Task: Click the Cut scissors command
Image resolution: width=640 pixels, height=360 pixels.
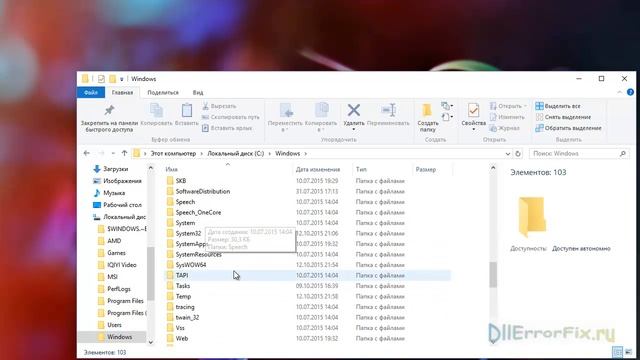Action: 220,106
